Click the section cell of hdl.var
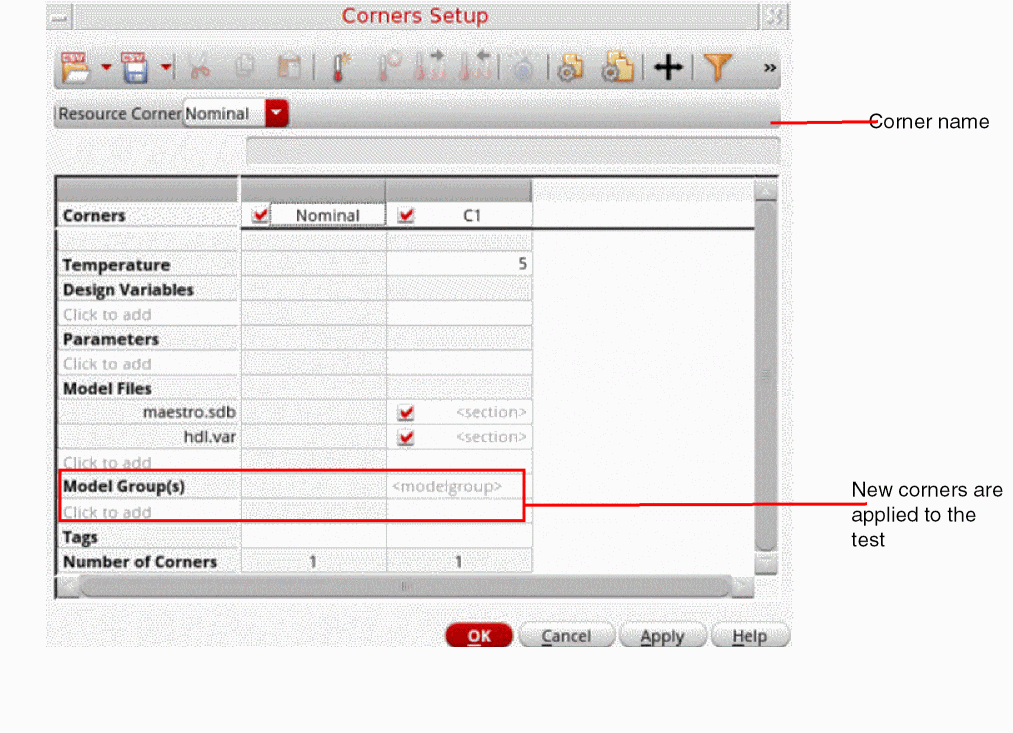1013x733 pixels. (491, 437)
